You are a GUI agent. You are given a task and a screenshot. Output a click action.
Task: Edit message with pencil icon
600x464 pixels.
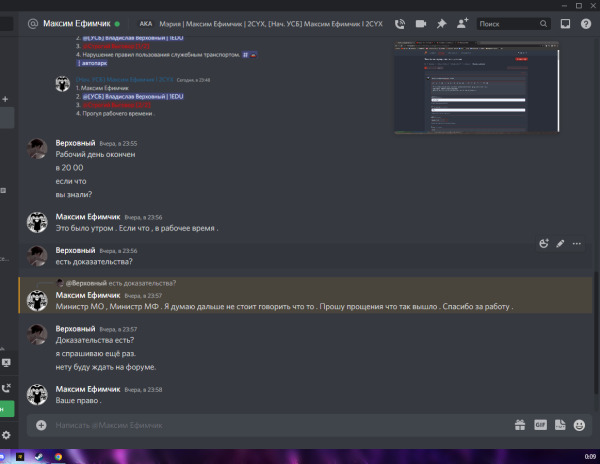560,243
